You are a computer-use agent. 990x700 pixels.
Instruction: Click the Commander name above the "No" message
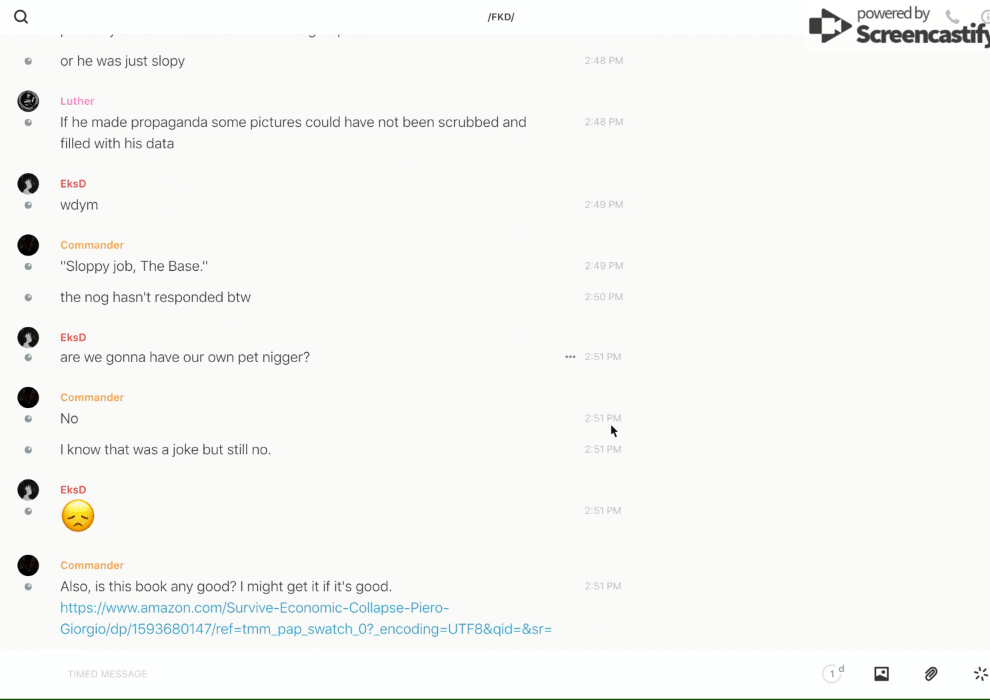click(x=92, y=397)
